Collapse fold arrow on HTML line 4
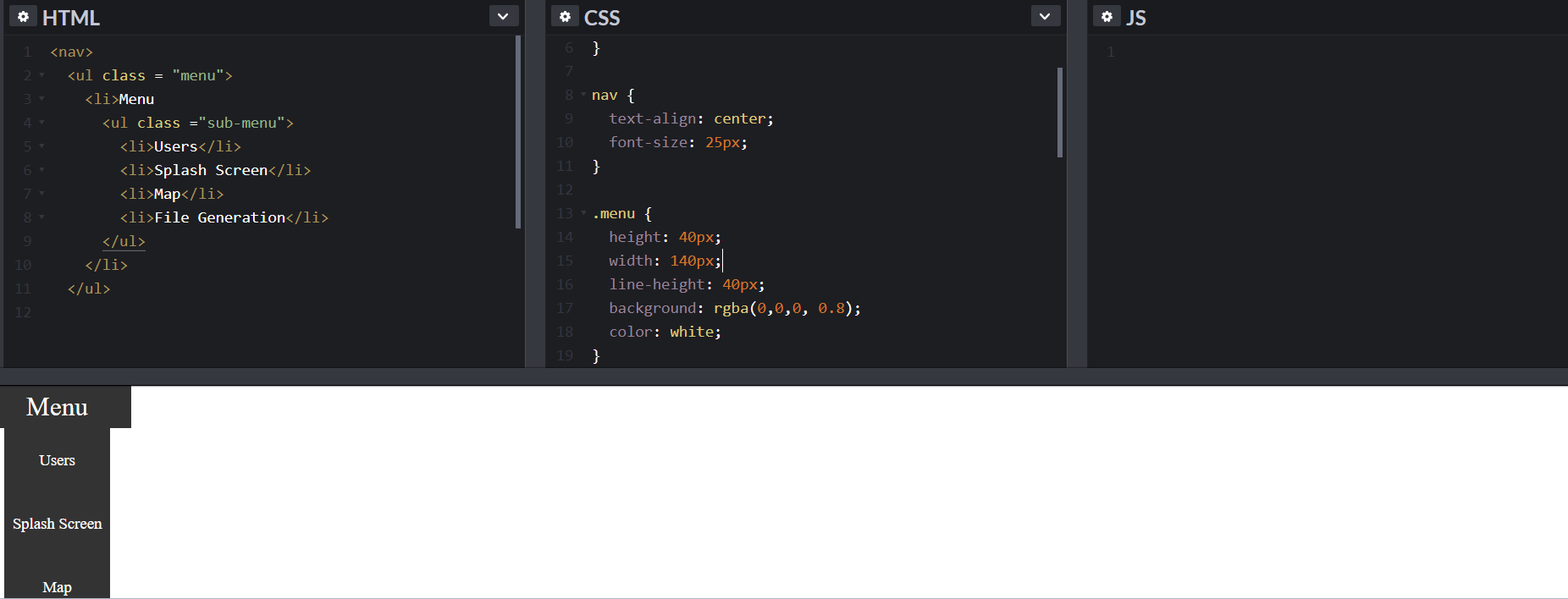Image resolution: width=1568 pixels, height=599 pixels. [x=41, y=123]
